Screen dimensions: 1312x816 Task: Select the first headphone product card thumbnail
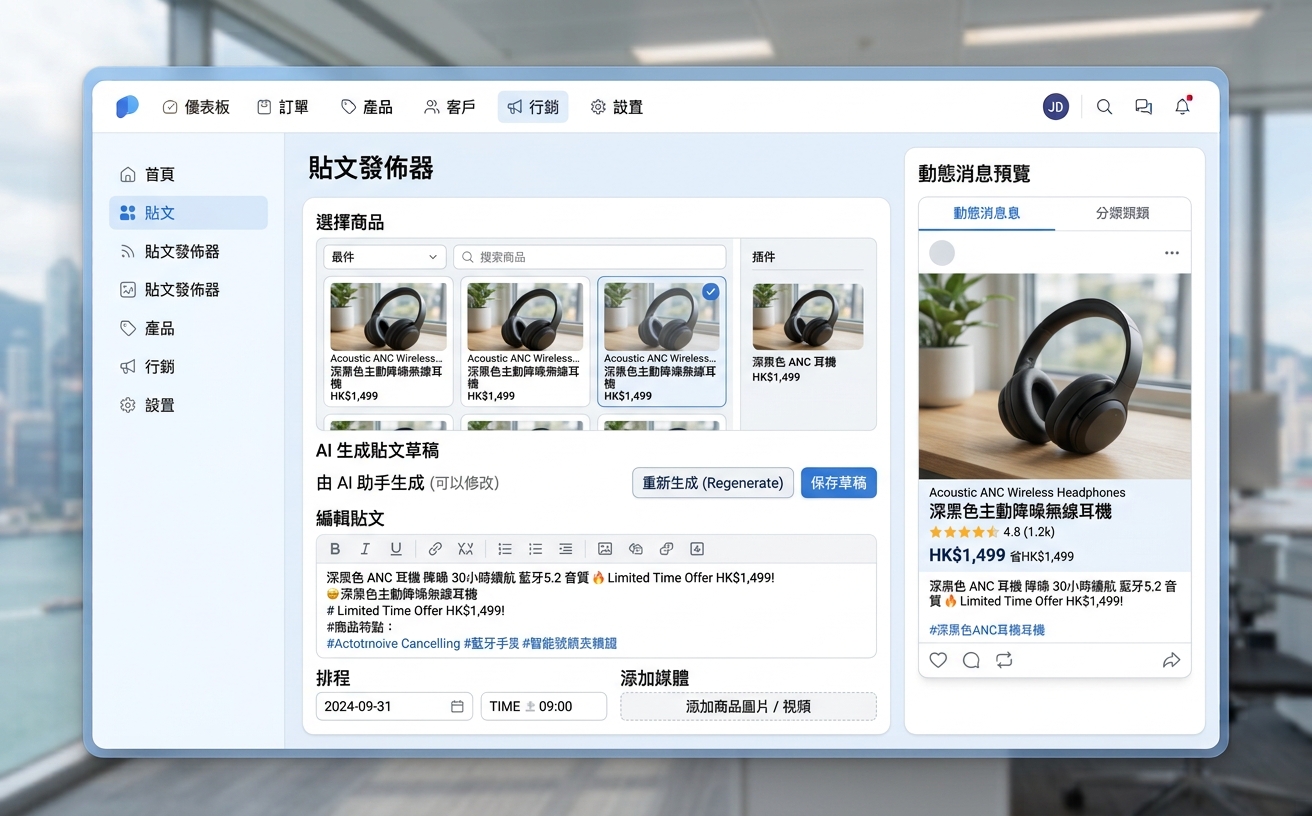pos(389,317)
